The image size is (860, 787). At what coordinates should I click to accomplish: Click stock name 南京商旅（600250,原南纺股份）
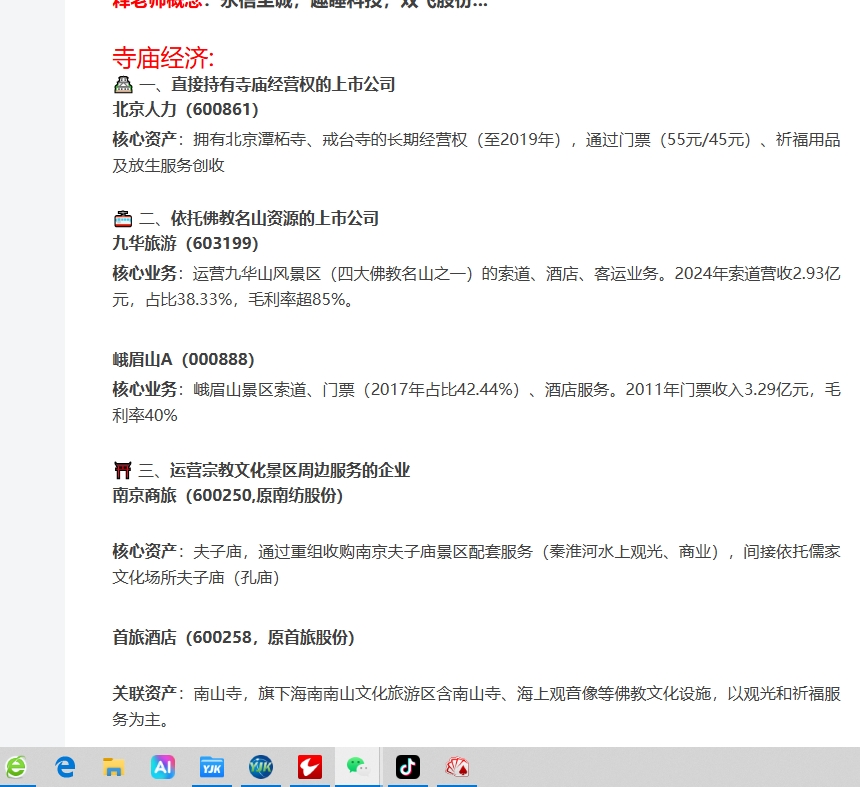click(228, 495)
